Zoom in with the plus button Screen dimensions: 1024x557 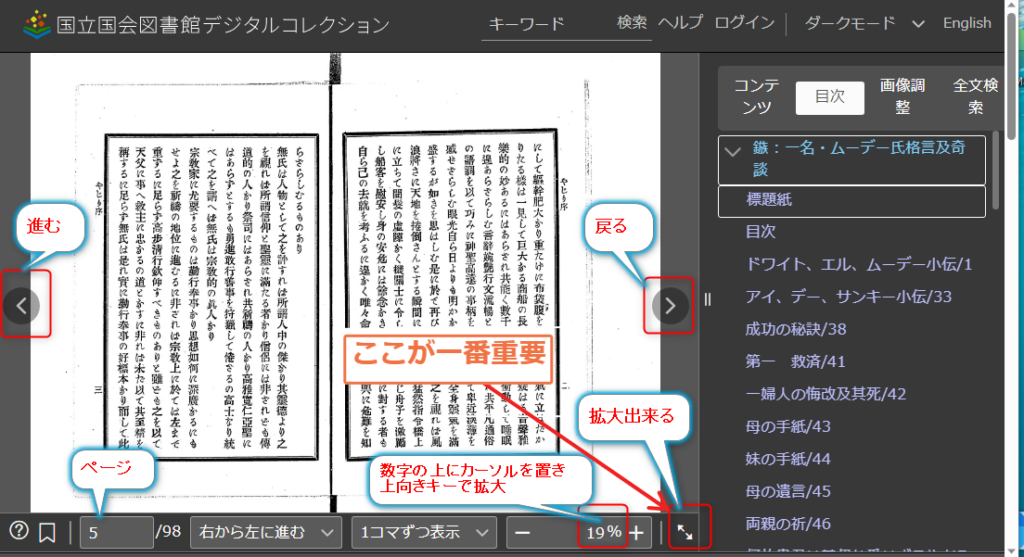(636, 532)
